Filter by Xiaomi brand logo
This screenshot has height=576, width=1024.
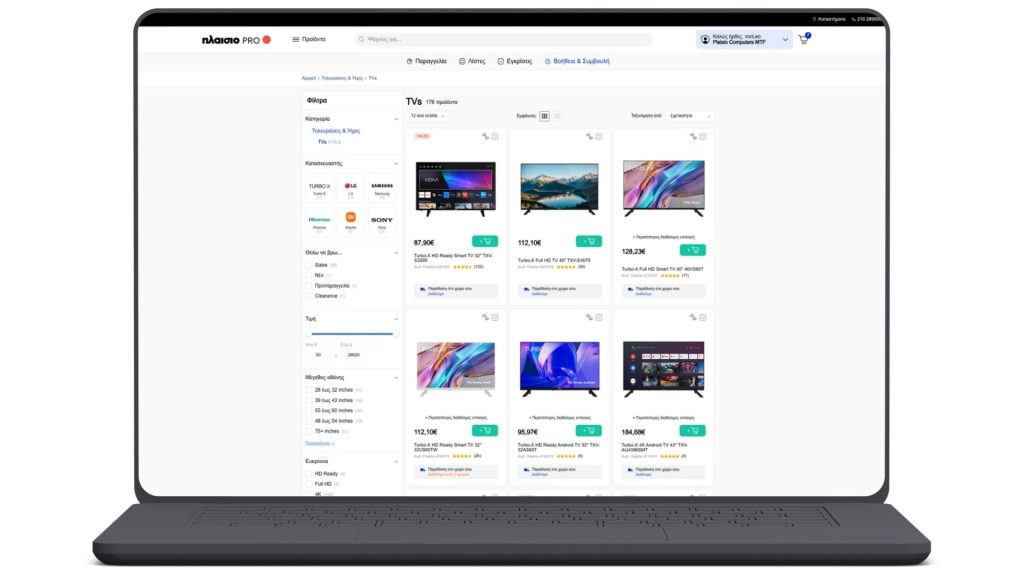(x=350, y=219)
